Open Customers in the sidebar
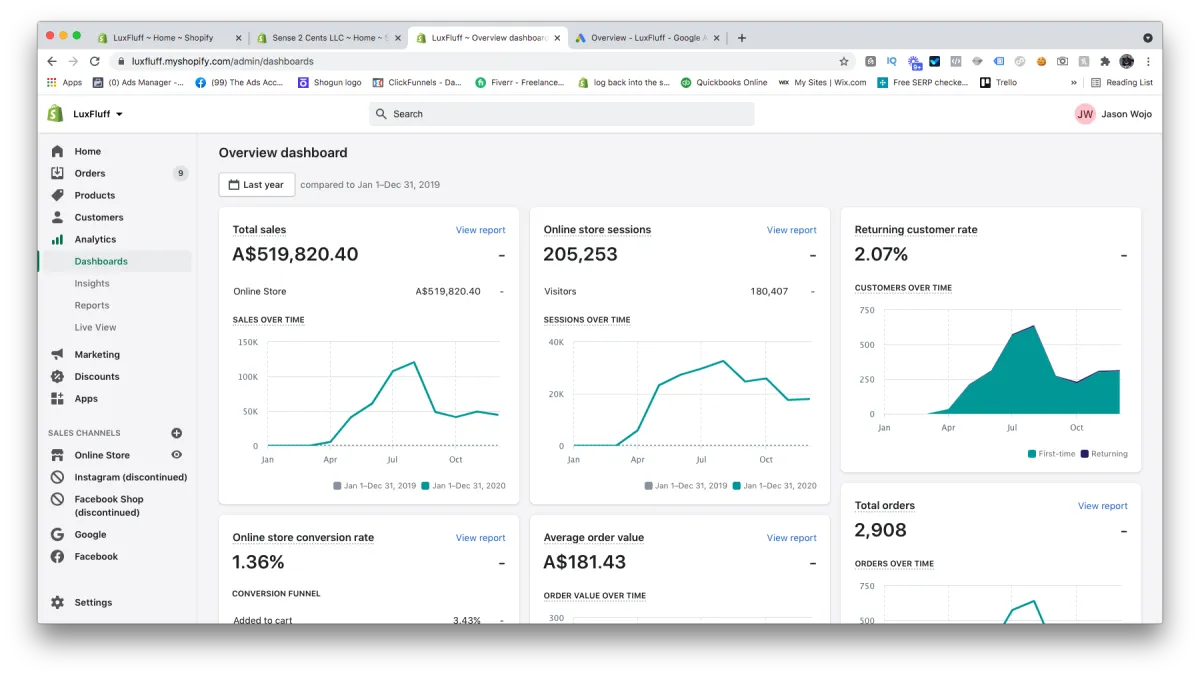1200x677 pixels. click(99, 217)
